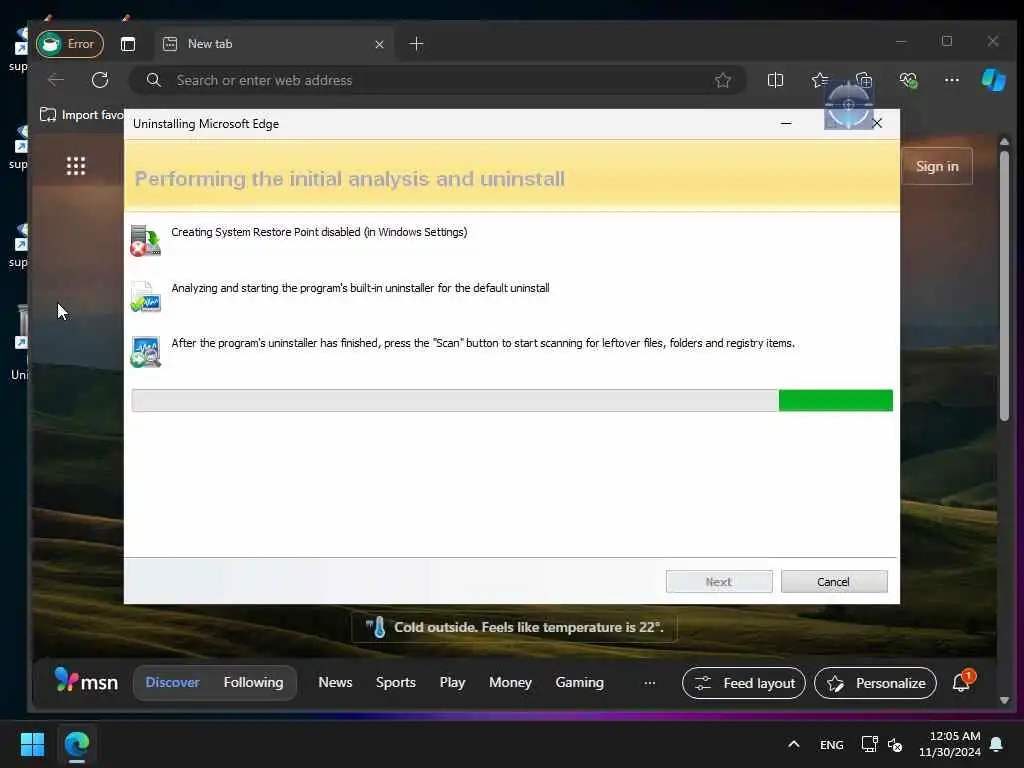Expand more MSN categories ellipsis
This screenshot has width=1024, height=768.
point(649,683)
